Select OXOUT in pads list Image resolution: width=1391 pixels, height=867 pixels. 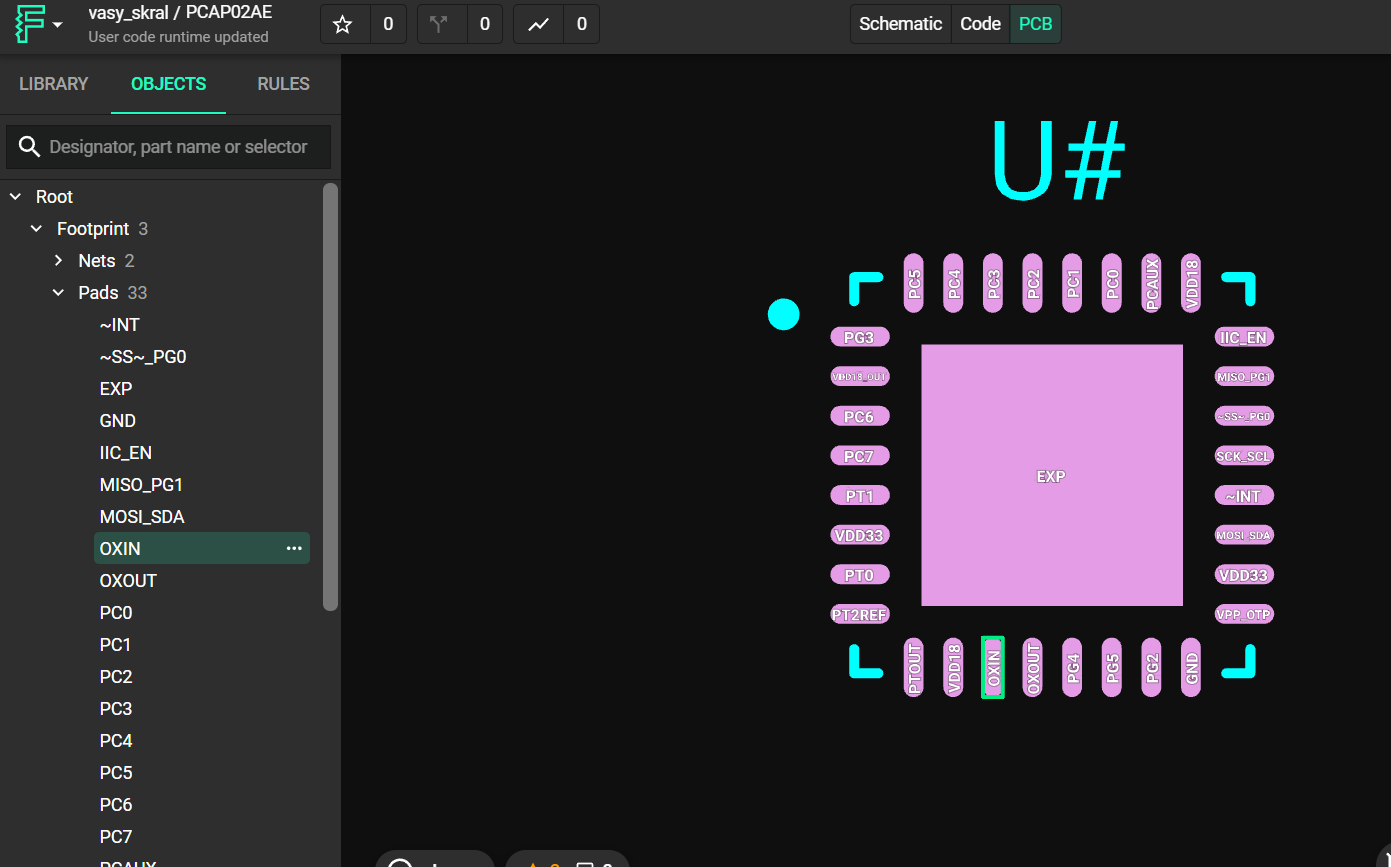(128, 581)
